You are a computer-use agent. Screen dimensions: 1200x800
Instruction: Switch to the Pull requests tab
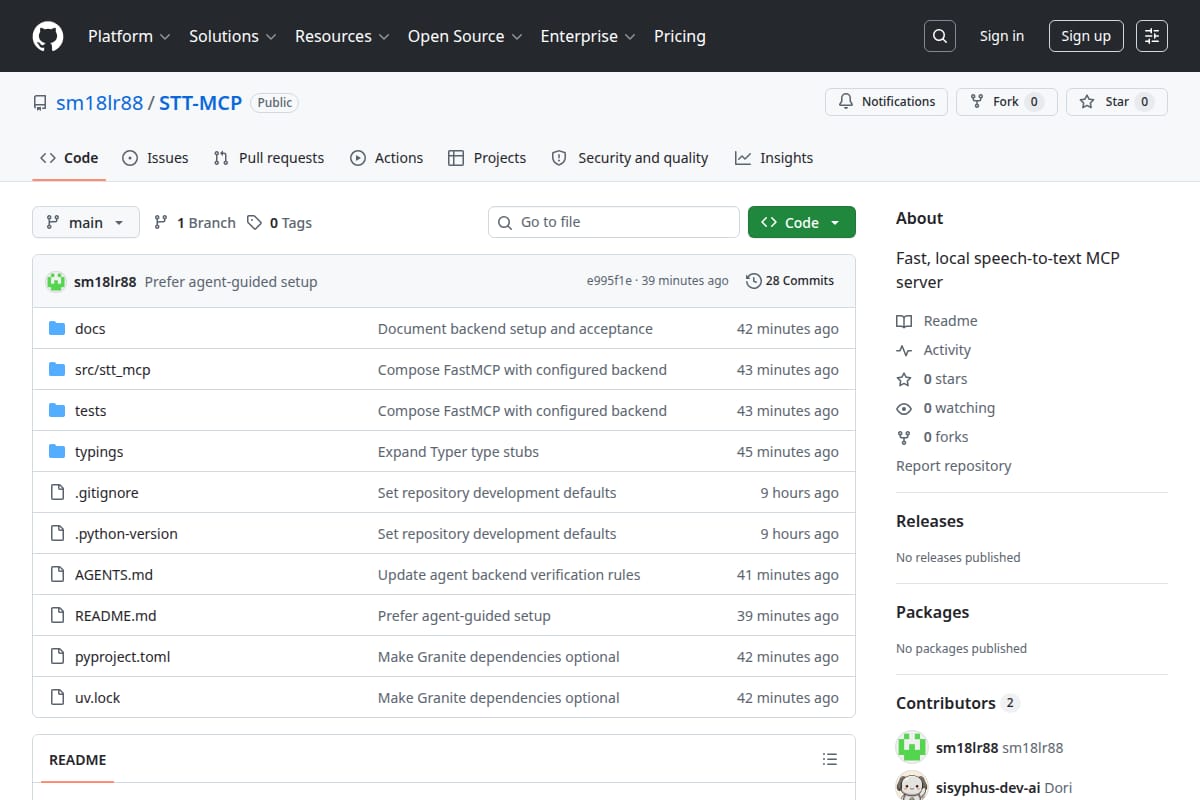(269, 158)
